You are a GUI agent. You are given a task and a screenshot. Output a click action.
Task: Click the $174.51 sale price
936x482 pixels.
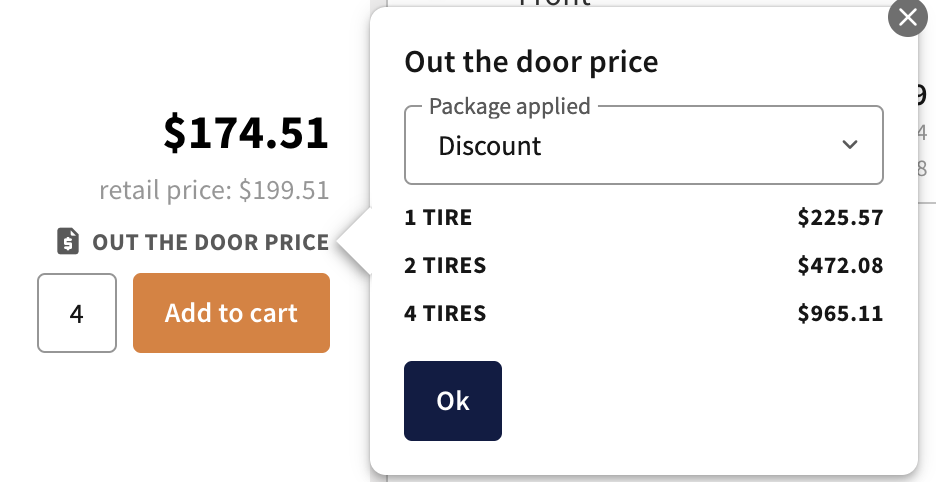point(246,133)
